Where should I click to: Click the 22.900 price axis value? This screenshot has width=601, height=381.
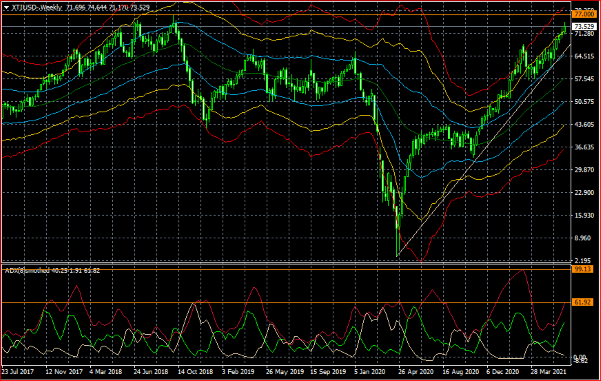point(584,192)
